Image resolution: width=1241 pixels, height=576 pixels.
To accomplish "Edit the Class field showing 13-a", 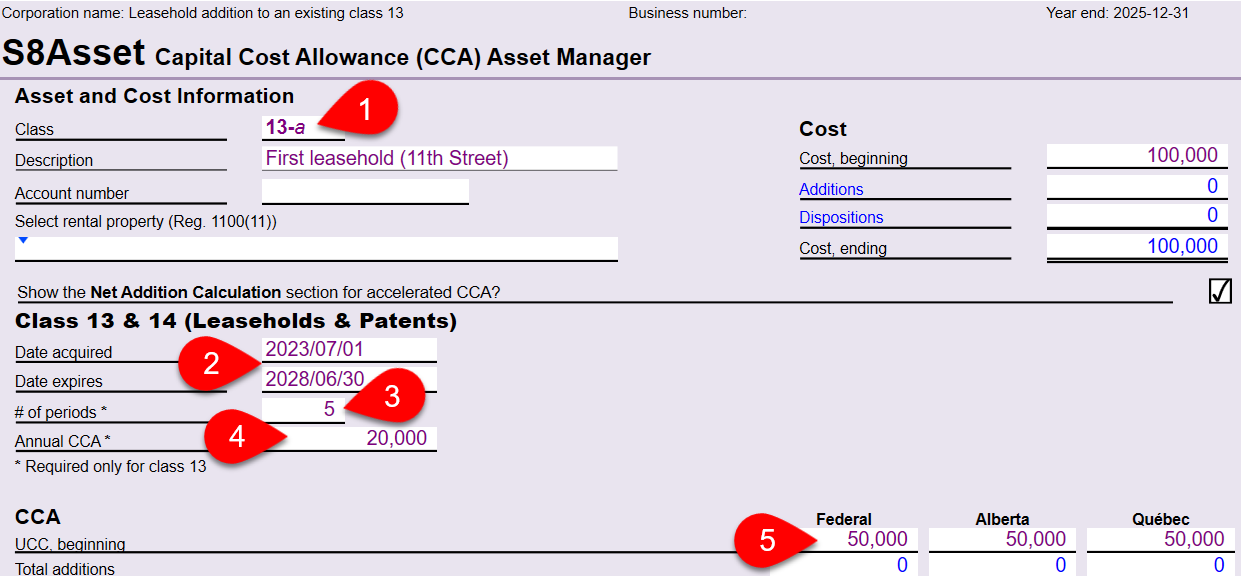I will pyautogui.click(x=303, y=128).
